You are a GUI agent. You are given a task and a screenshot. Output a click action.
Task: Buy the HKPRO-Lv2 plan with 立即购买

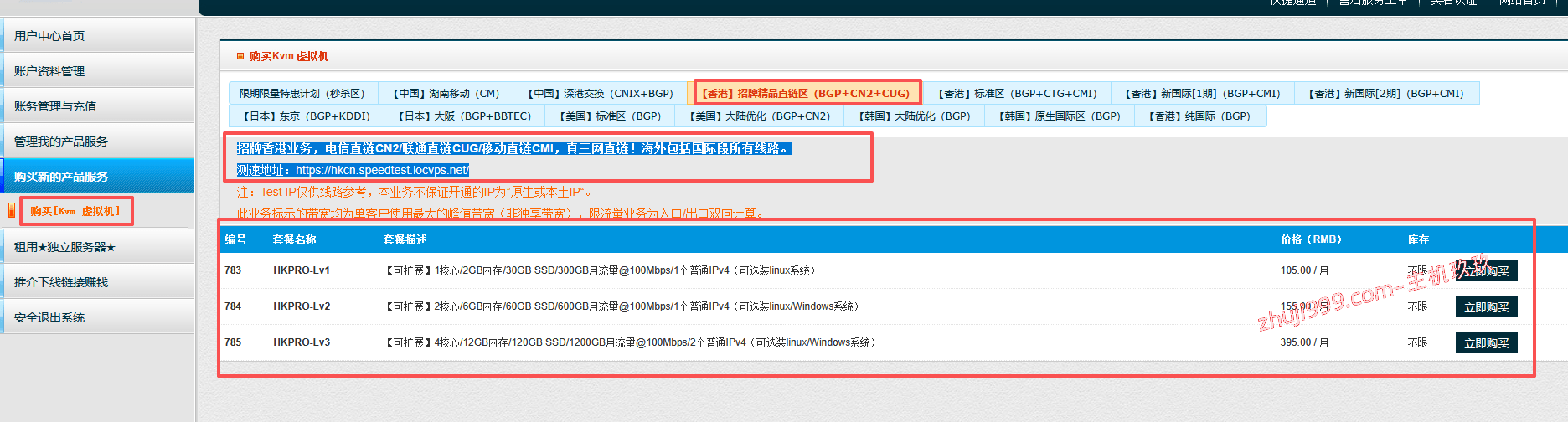[1486, 307]
